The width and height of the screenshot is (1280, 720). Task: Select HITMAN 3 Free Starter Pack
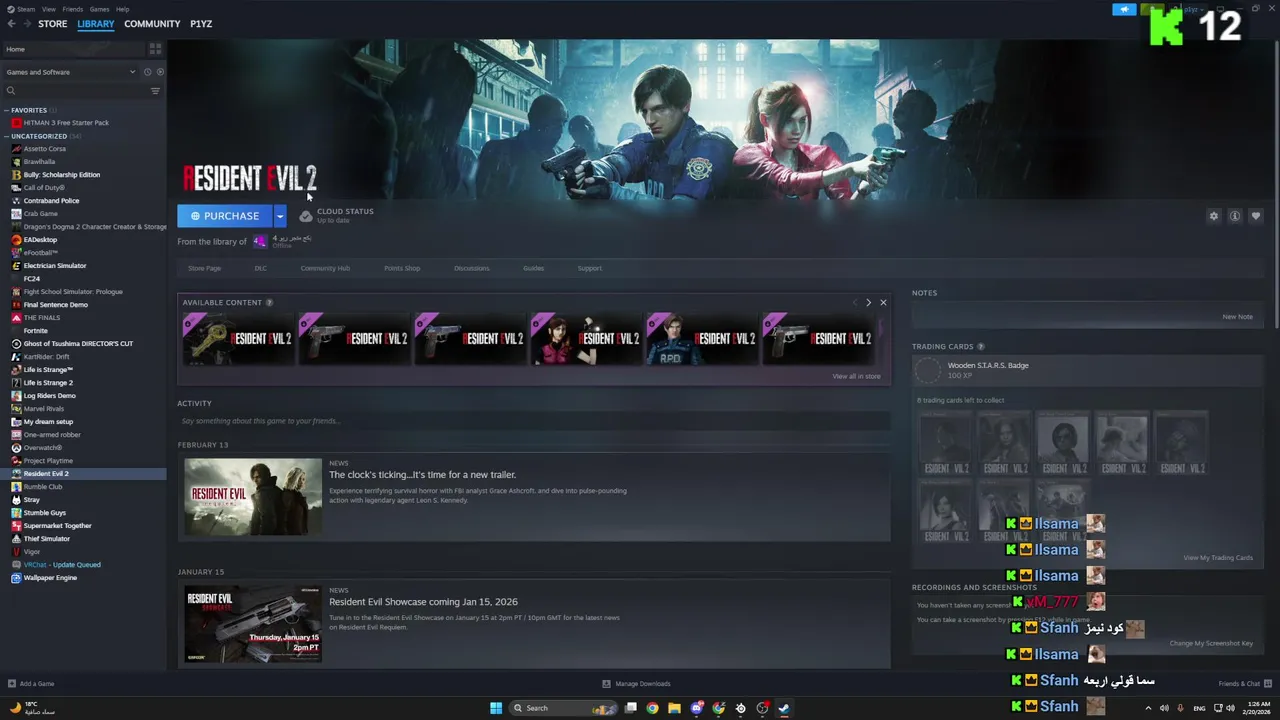tap(65, 123)
